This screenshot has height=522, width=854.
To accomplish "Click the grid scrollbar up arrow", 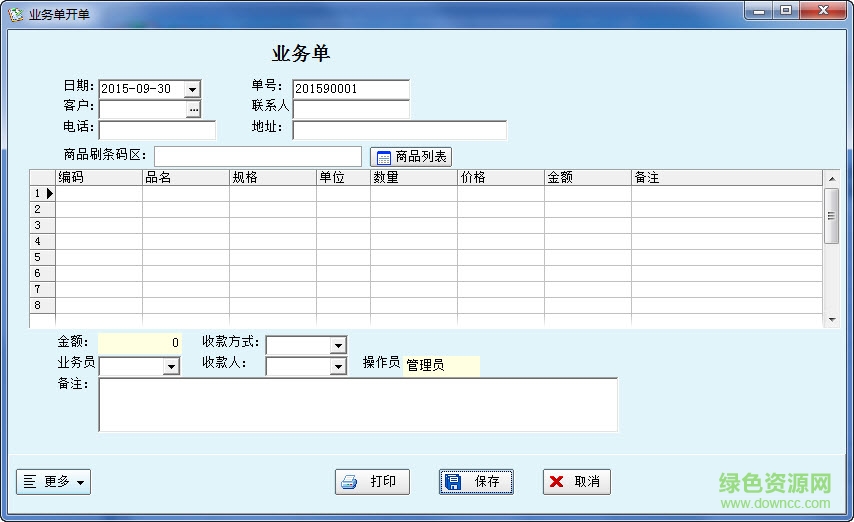I will point(832,179).
